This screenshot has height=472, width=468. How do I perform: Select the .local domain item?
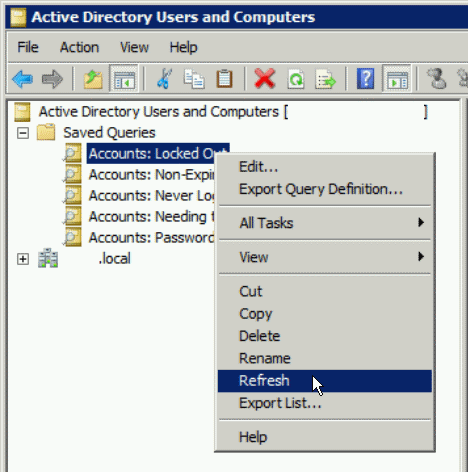[x=114, y=259]
